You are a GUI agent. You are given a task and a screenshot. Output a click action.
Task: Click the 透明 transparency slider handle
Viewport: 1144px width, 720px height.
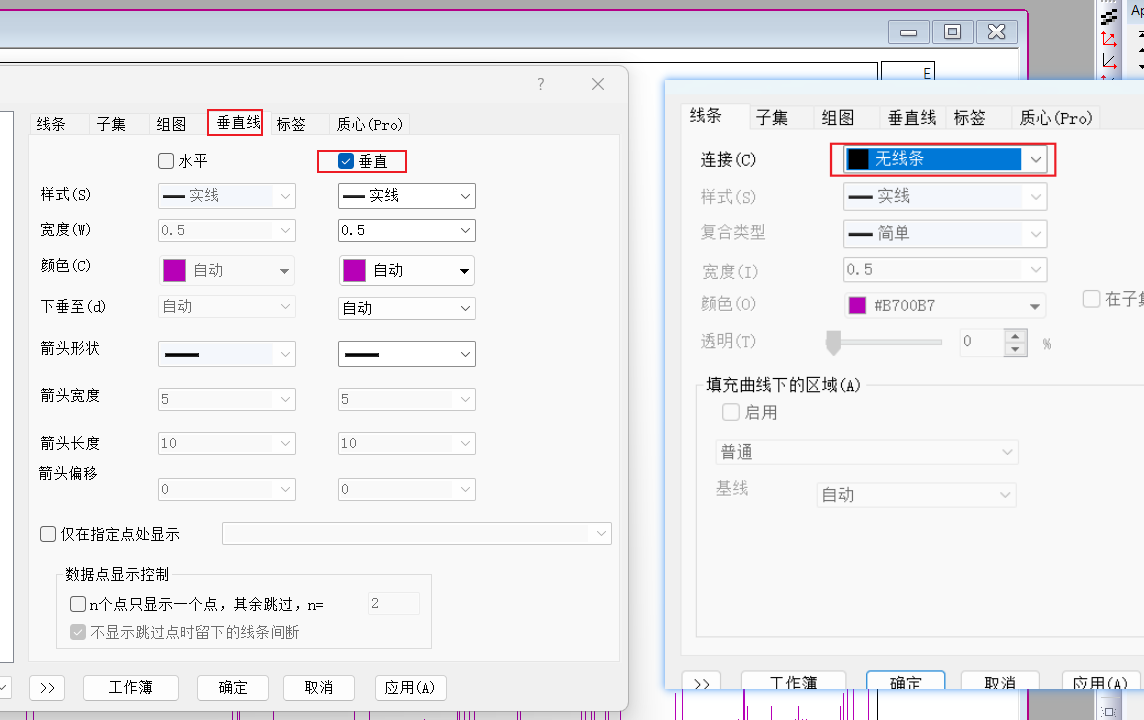[833, 341]
